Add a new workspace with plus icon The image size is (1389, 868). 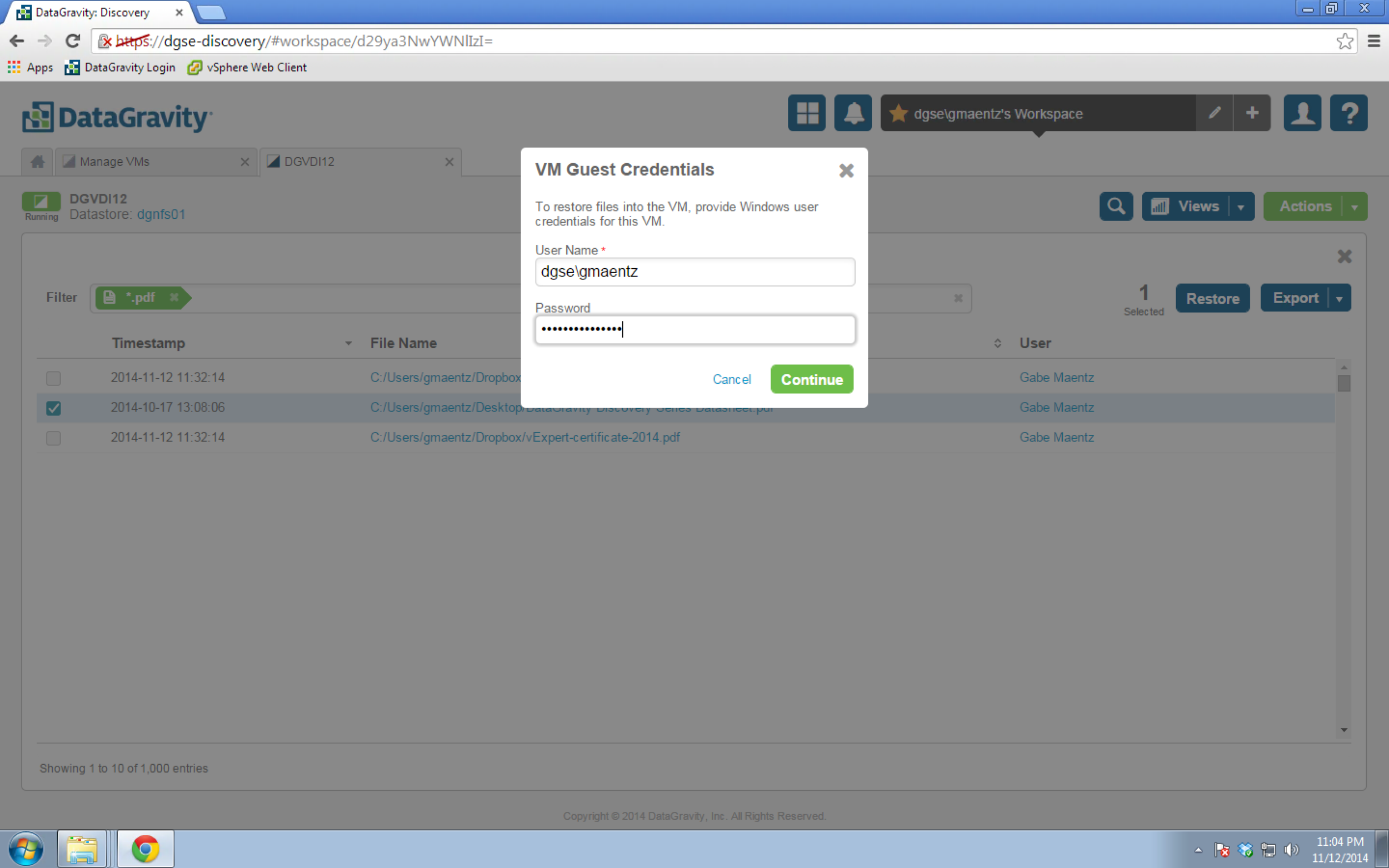point(1252,113)
